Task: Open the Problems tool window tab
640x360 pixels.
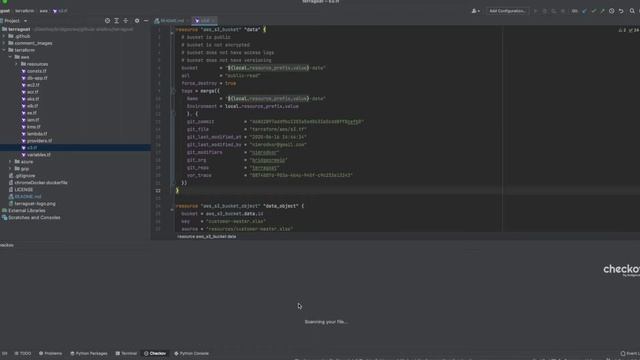Action: click(51, 353)
